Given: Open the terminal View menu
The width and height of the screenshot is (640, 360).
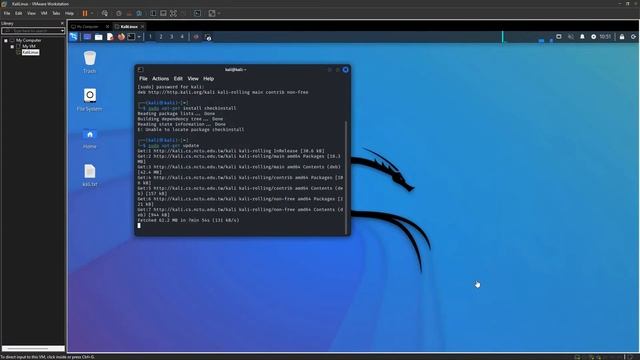Looking at the screenshot, I should [x=193, y=78].
